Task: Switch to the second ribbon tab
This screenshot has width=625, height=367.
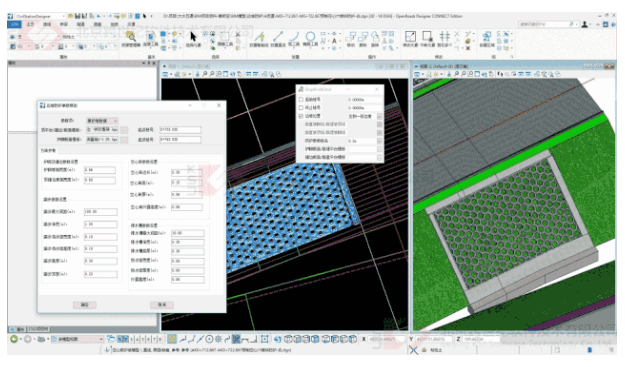Action: (x=30, y=24)
